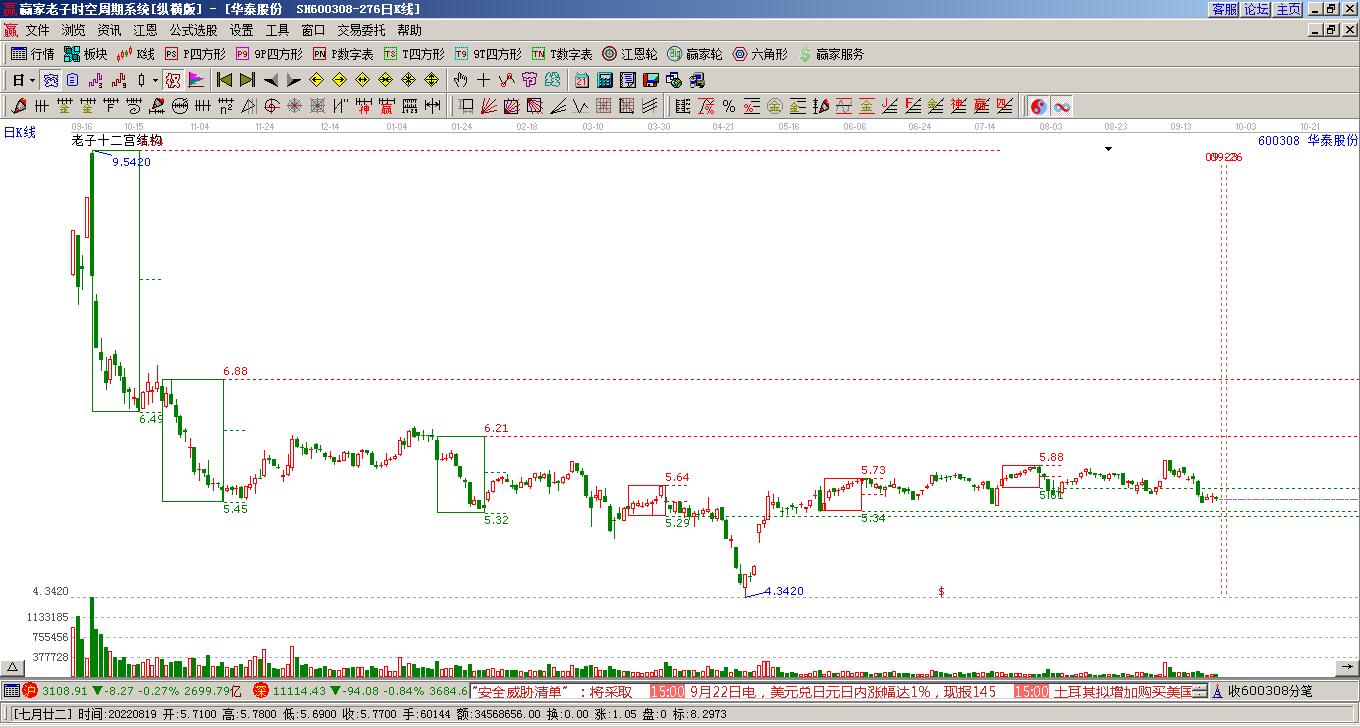Select the hand pan tool
This screenshot has width=1360, height=728.
460,80
